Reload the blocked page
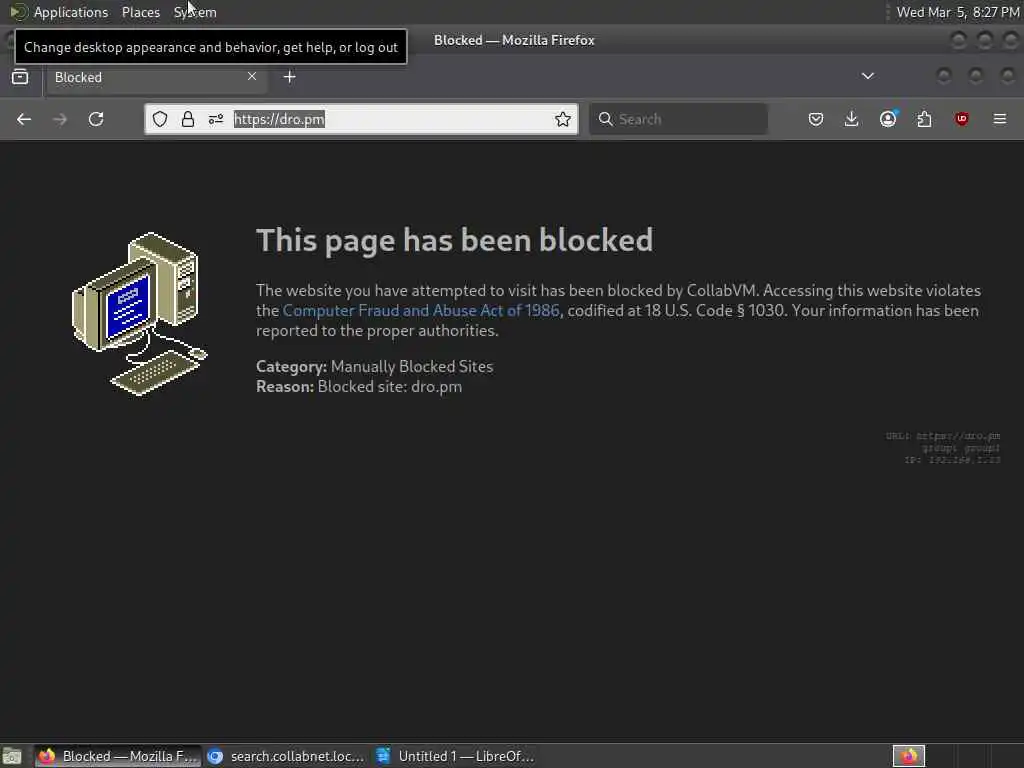1024x768 pixels. pos(96,120)
